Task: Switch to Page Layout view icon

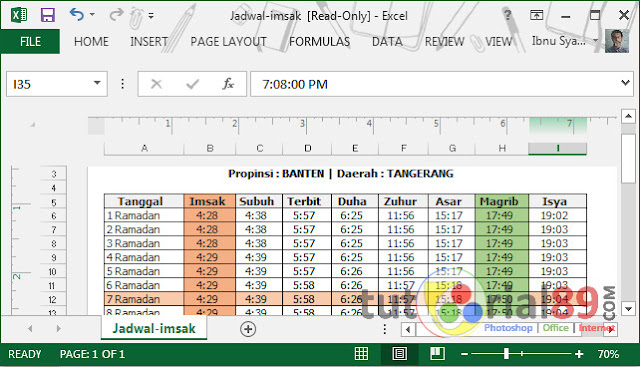Action: 399,354
